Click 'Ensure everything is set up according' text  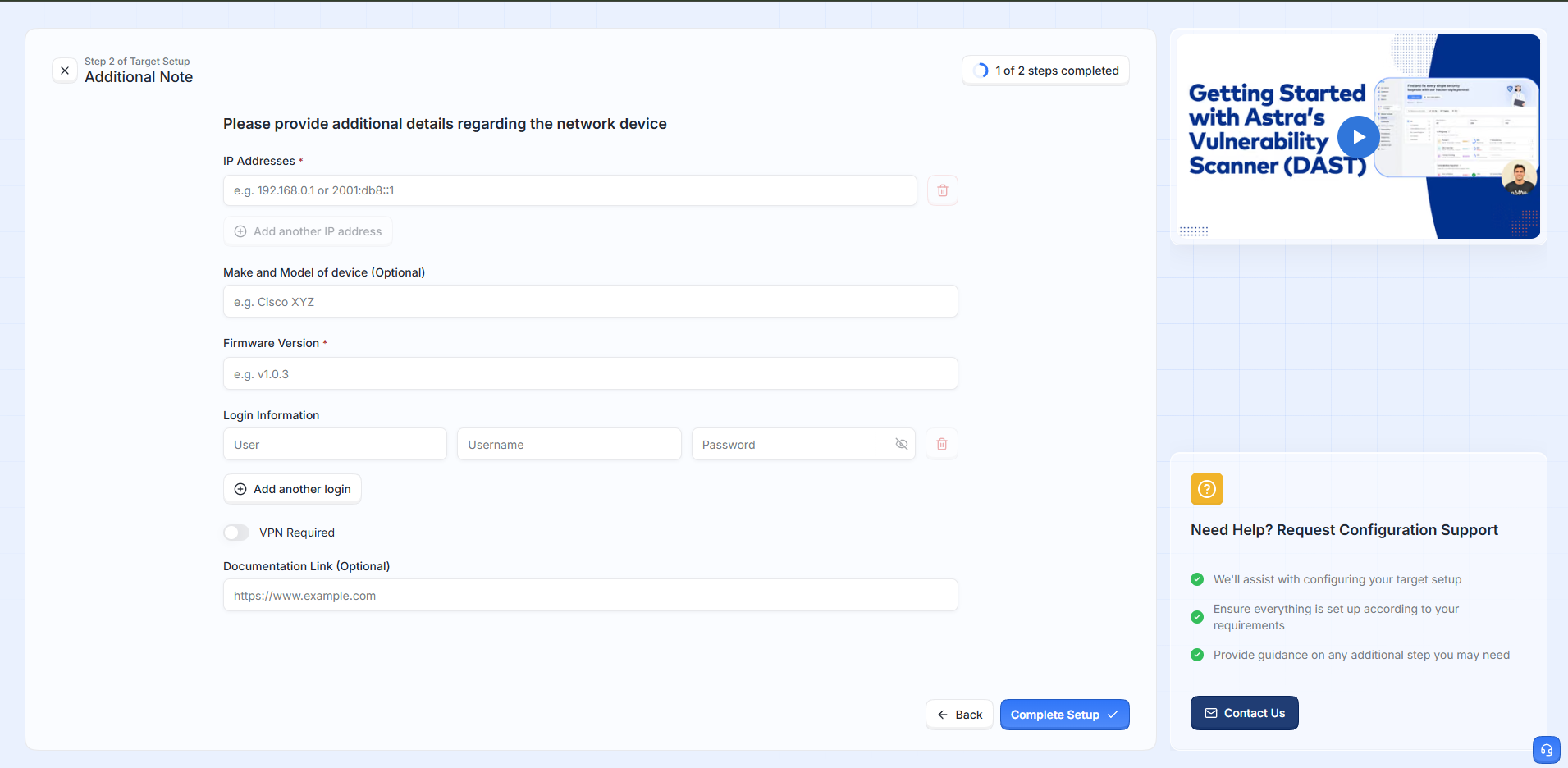click(1336, 617)
